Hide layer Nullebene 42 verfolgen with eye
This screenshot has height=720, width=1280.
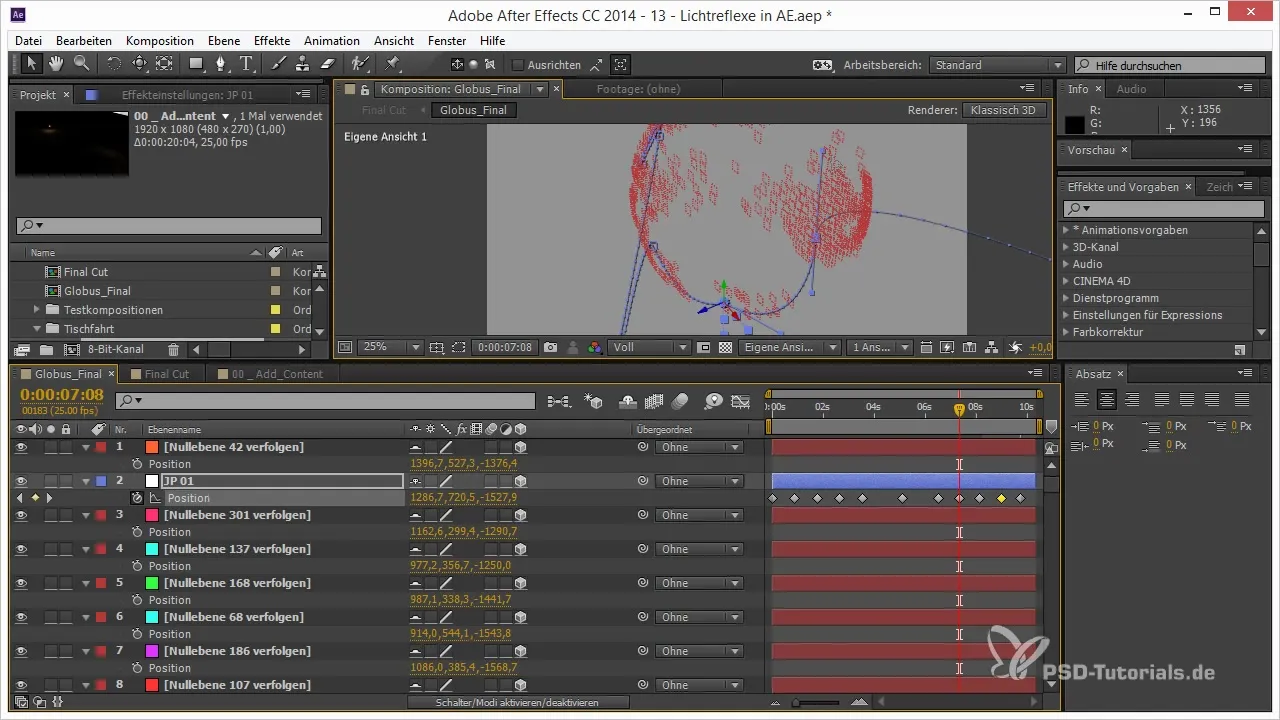coord(21,447)
